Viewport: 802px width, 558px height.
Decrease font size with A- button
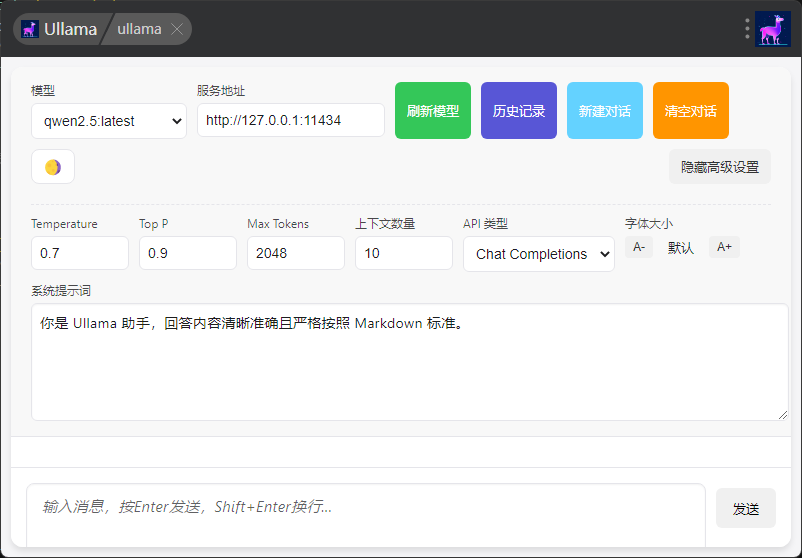coord(639,248)
